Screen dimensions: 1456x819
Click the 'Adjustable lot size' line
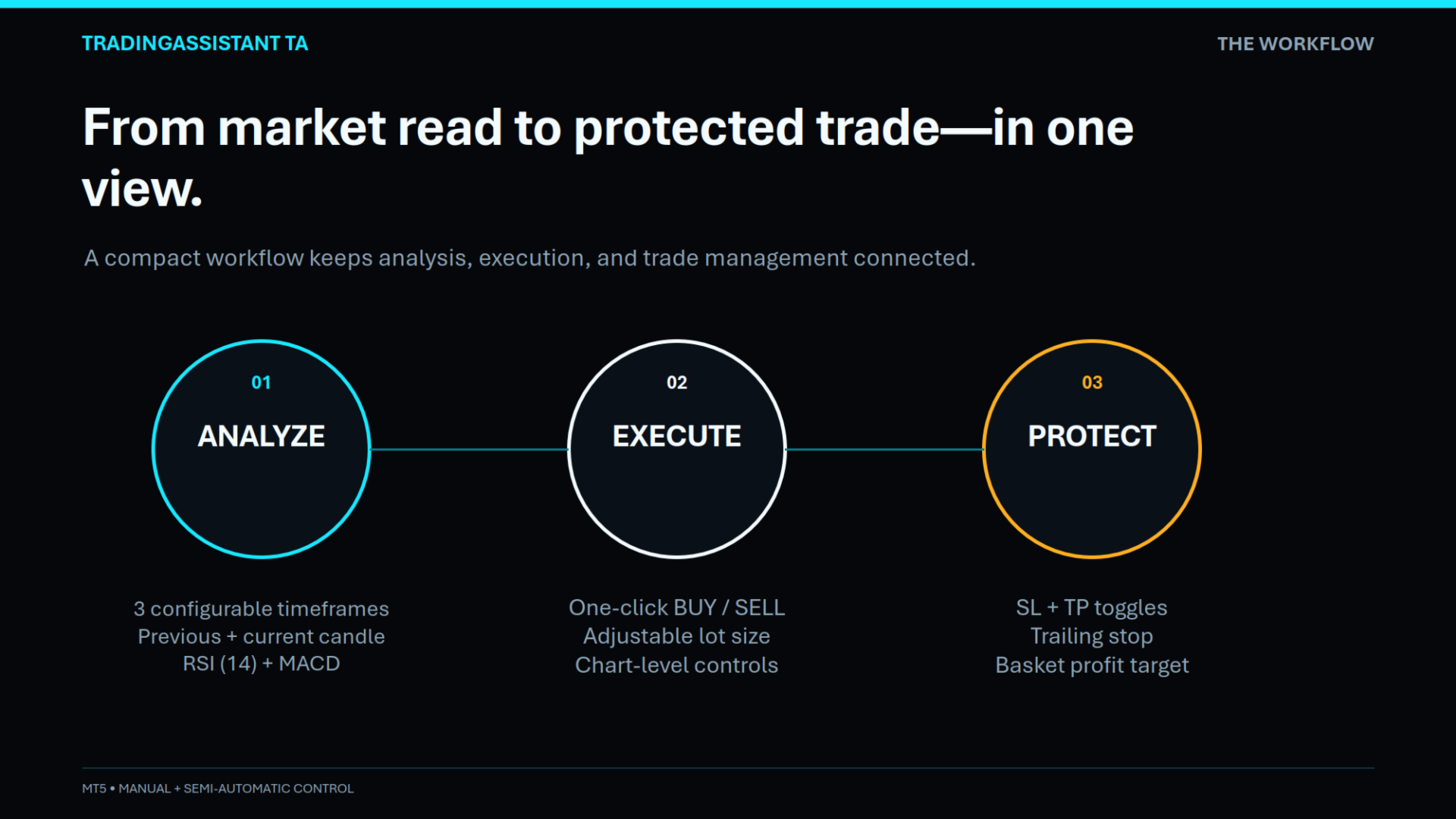676,636
